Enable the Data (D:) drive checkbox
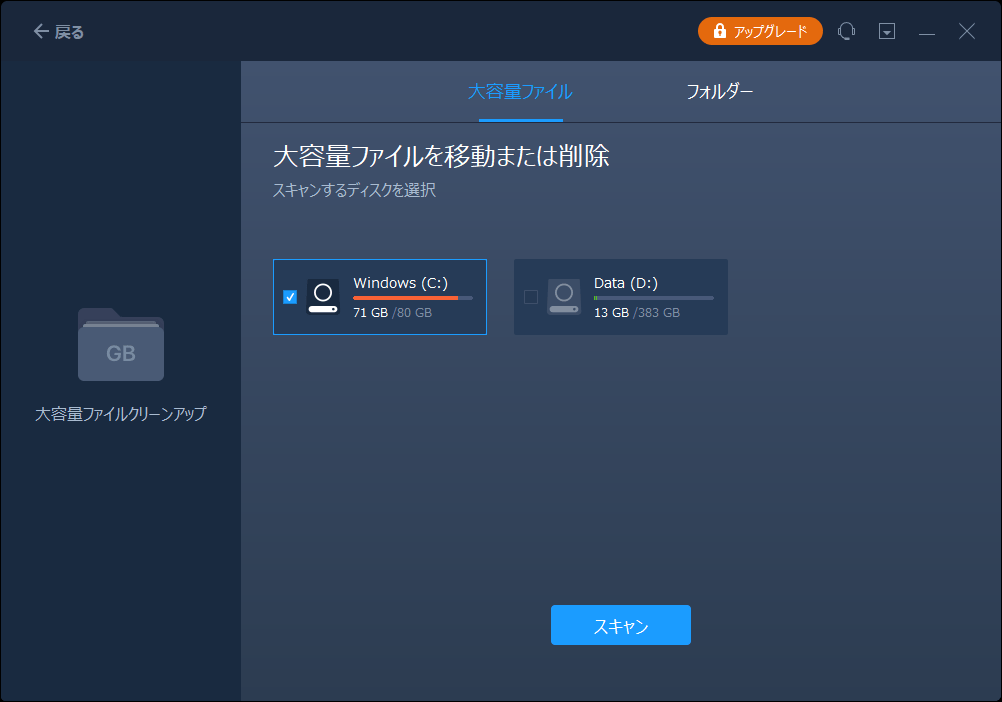The width and height of the screenshot is (1002, 702). [530, 297]
